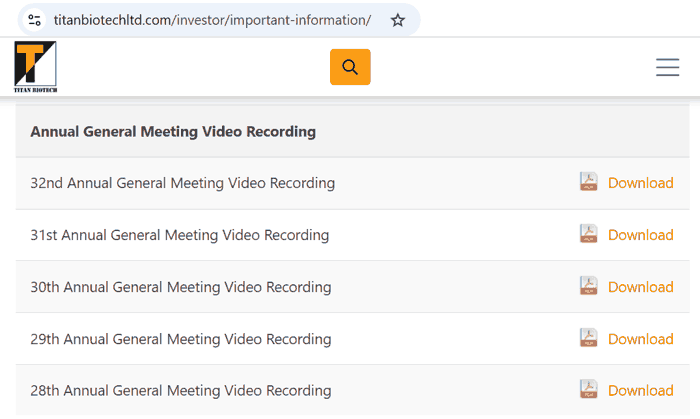The image size is (700, 419).
Task: Select the 'Annual General Meeting Video Recording' heading
Action: (173, 132)
